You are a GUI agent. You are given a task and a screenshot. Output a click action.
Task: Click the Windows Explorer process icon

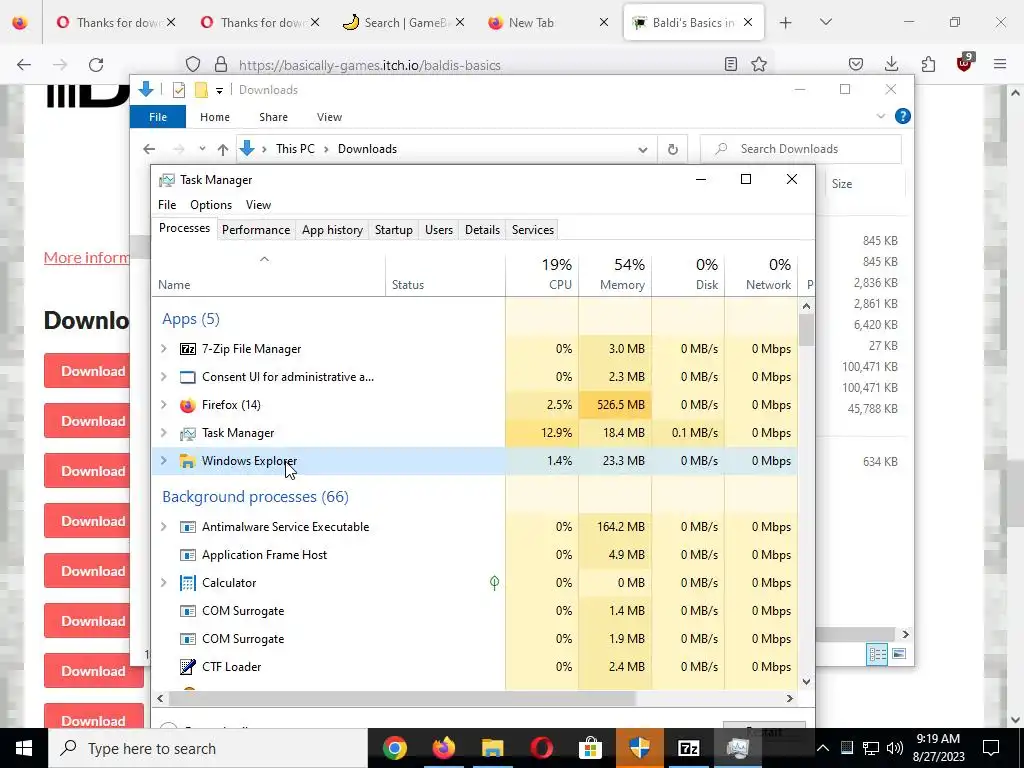click(x=187, y=461)
